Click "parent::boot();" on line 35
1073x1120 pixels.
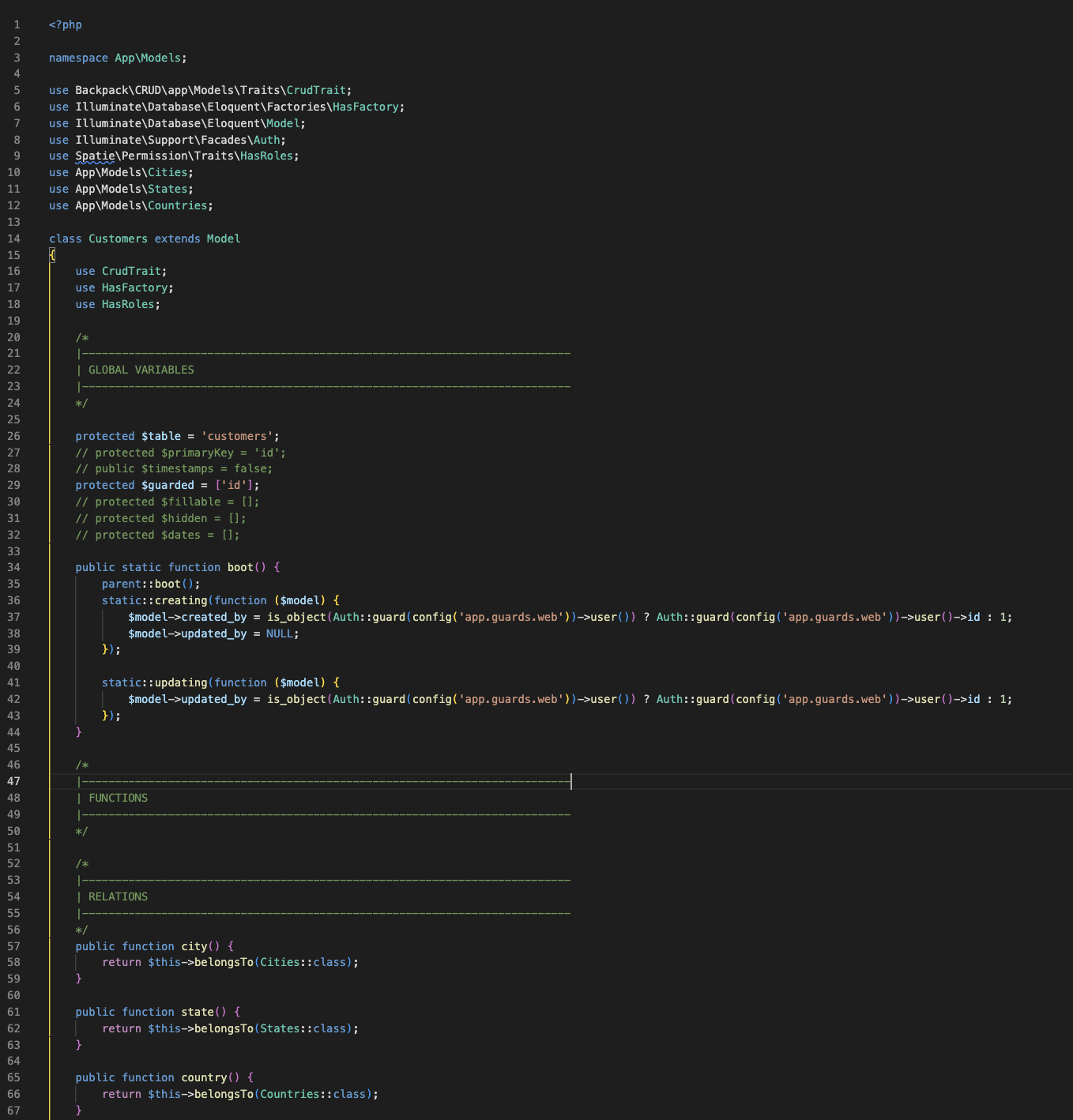(x=151, y=584)
